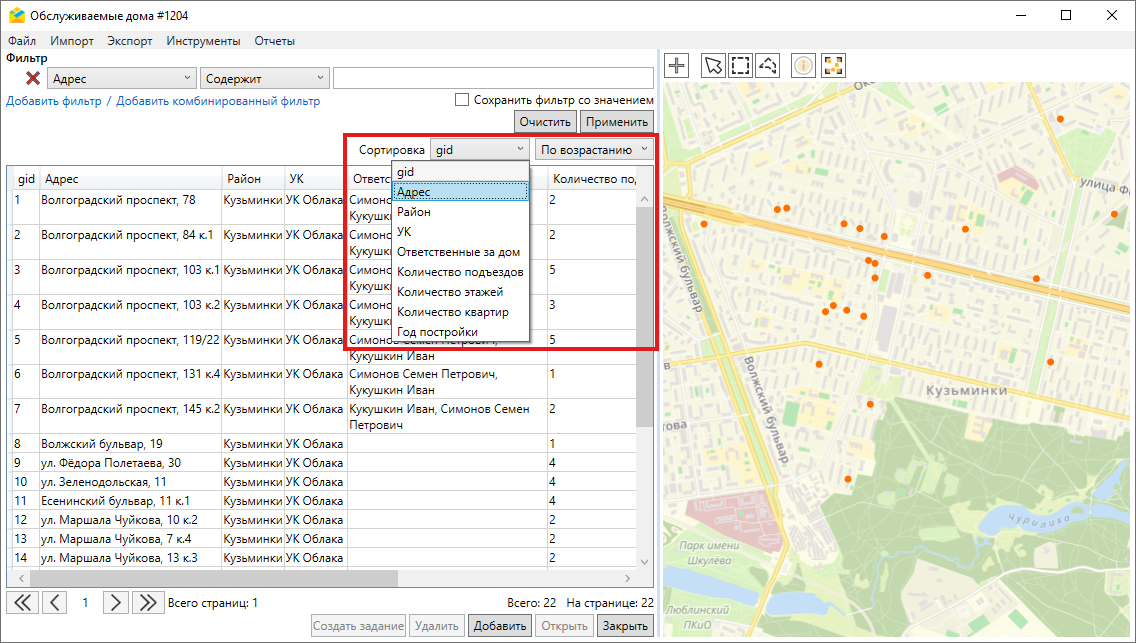Select the arrow pointer selection tool
Screen dimensions: 1136x643
pyautogui.click(x=713, y=66)
